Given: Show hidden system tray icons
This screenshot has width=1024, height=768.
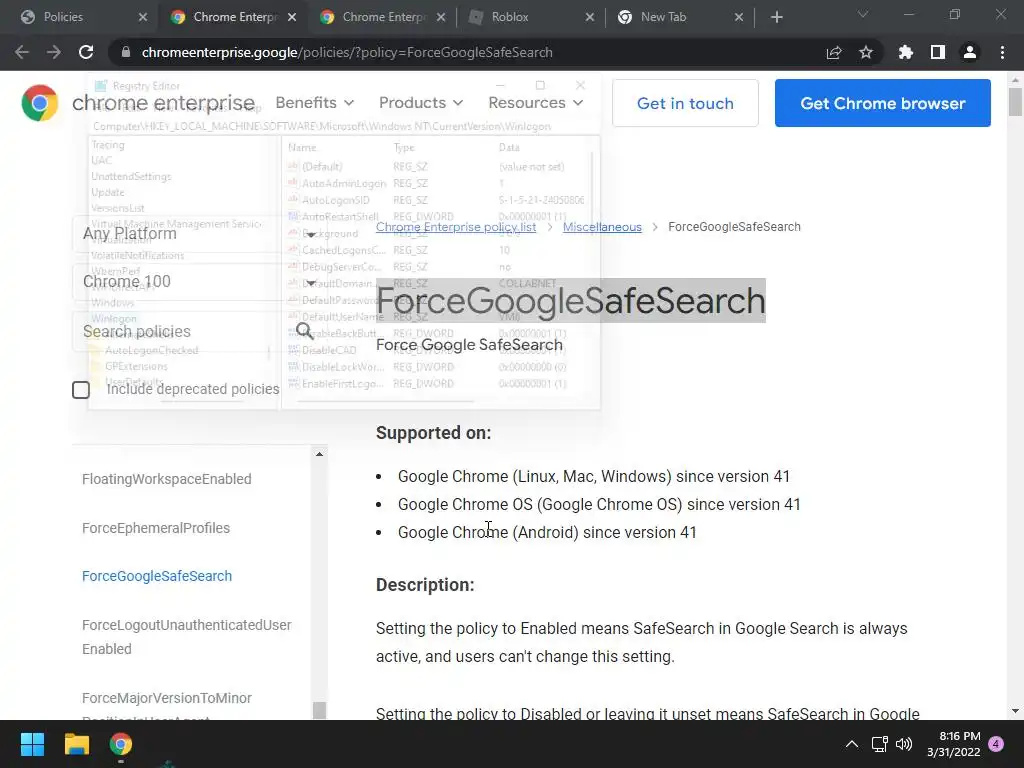Looking at the screenshot, I should tap(852, 744).
